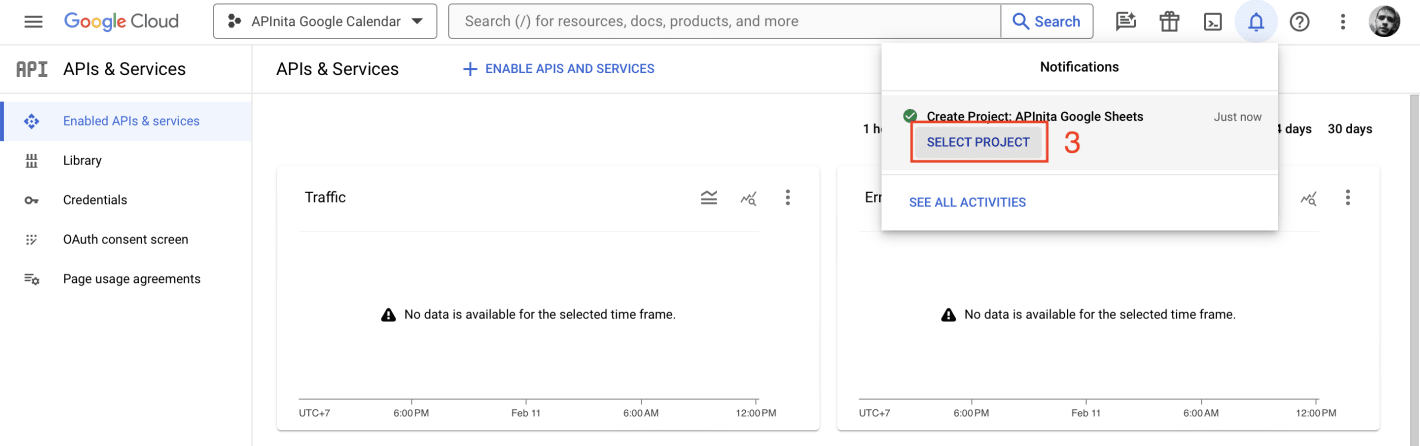Open Credentials page in sidebar
The width and height of the screenshot is (1420, 446).
[x=95, y=200]
